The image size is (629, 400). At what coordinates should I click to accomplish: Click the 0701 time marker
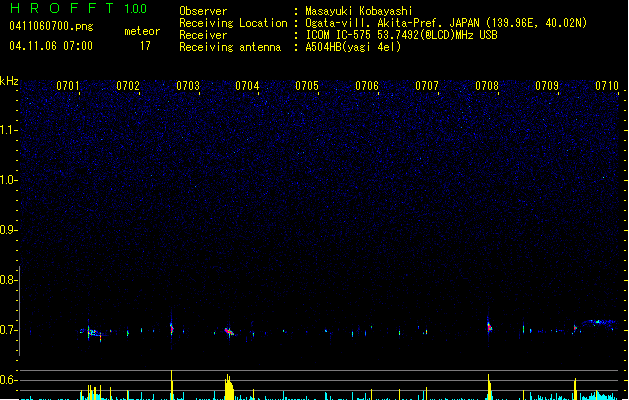coord(68,86)
